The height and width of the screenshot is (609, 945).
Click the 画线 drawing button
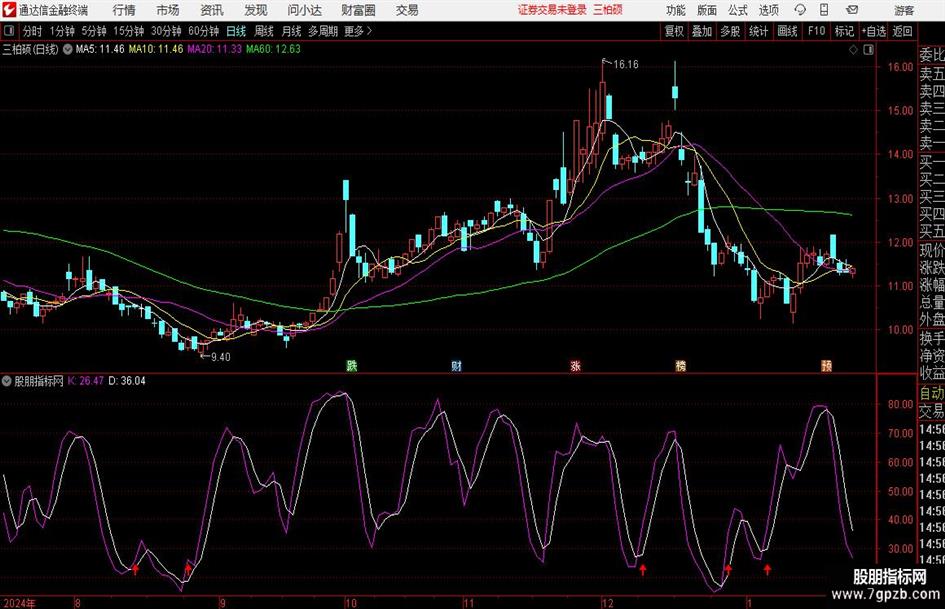tap(787, 31)
